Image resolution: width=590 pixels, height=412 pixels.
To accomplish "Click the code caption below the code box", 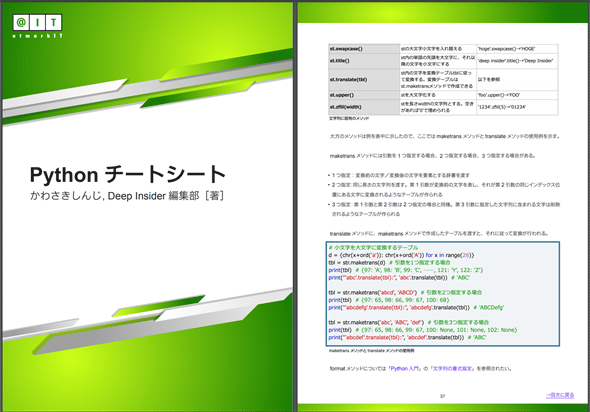I will coord(371,351).
